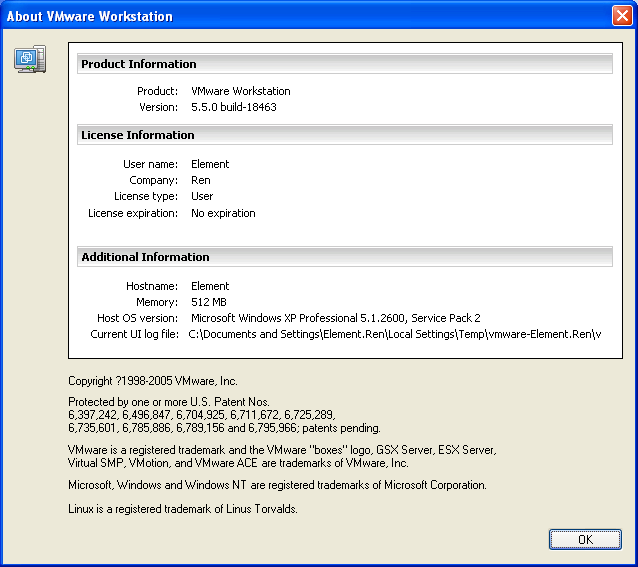Click the Company value Ren
Viewport: 638px width, 567px height.
tap(201, 180)
